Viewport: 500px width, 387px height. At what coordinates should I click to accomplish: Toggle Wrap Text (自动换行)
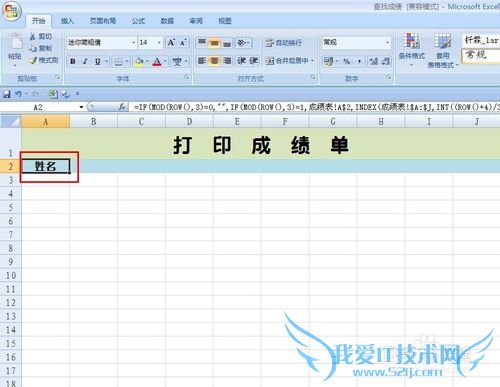tap(284, 43)
